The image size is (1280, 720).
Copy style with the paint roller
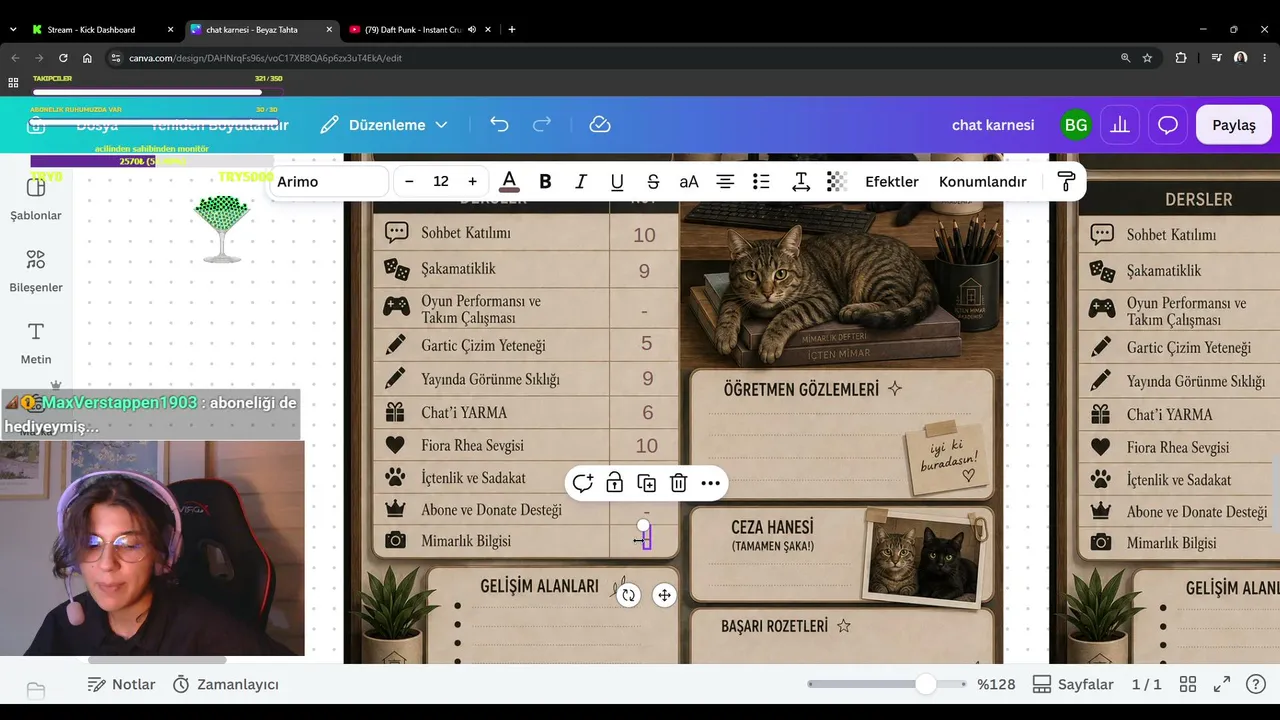pos(1066,182)
